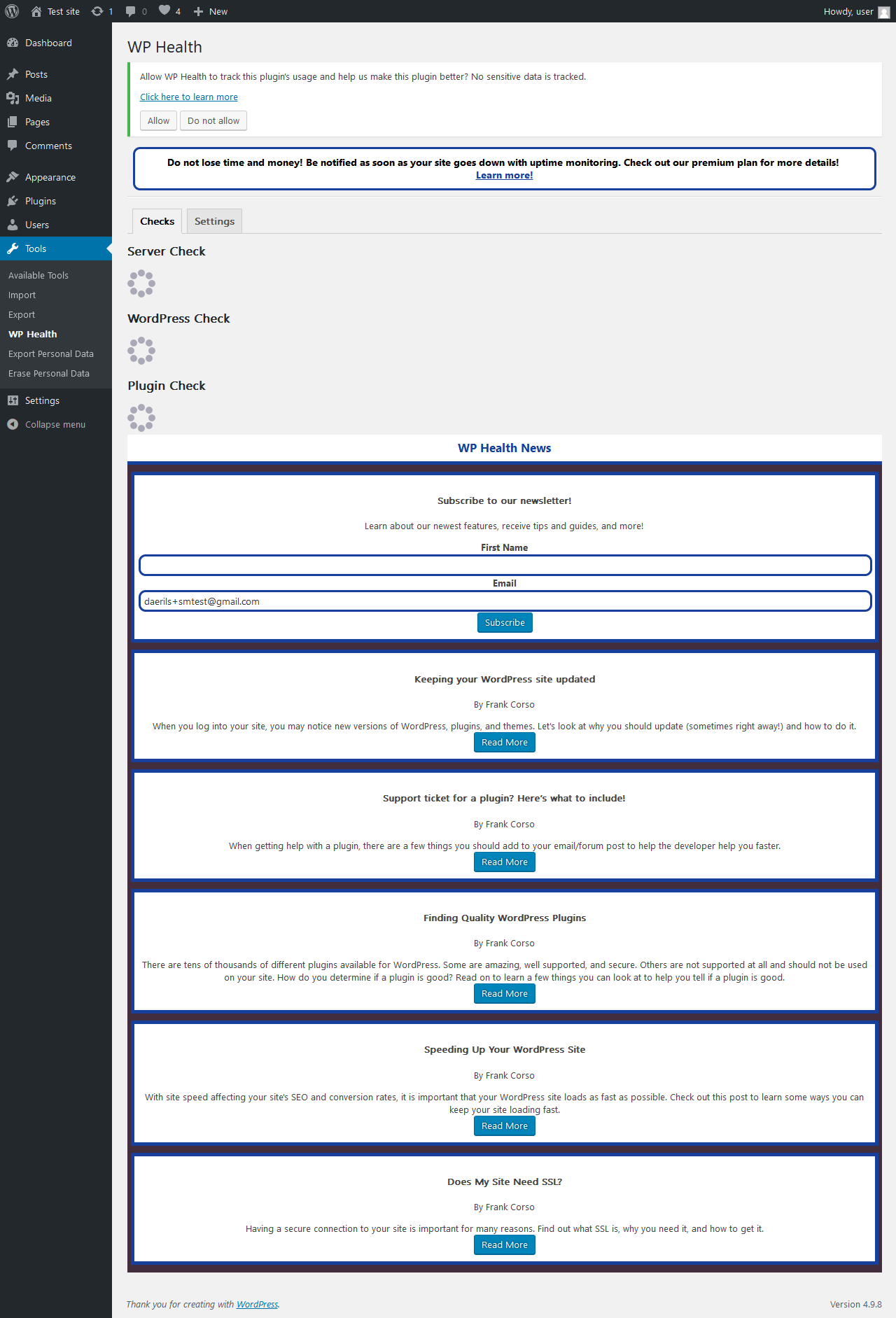Click Do not allow button
Image resolution: width=896 pixels, height=1318 pixels.
213,120
